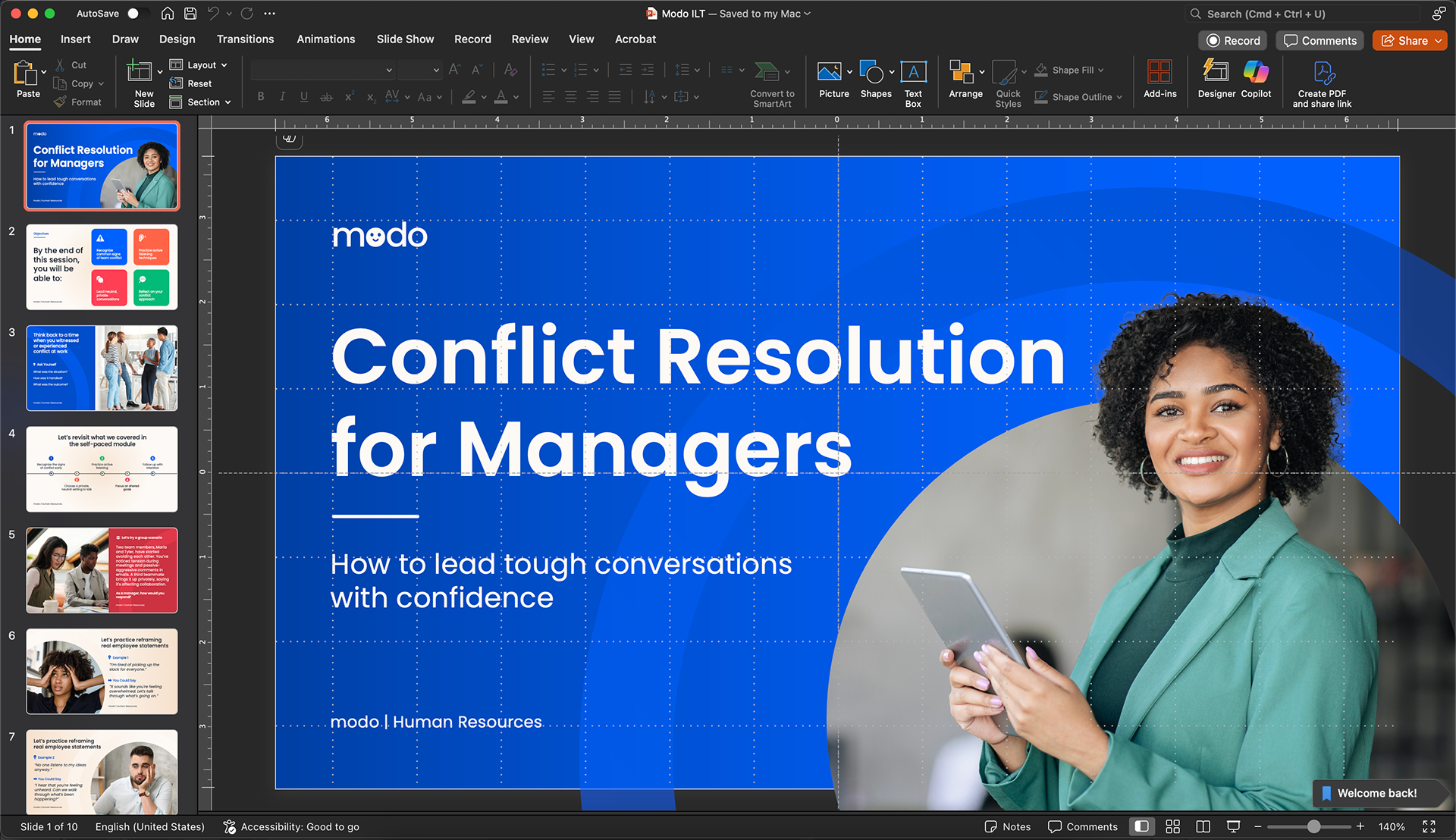
Task: Click the Reset slide button
Action: pyautogui.click(x=191, y=83)
